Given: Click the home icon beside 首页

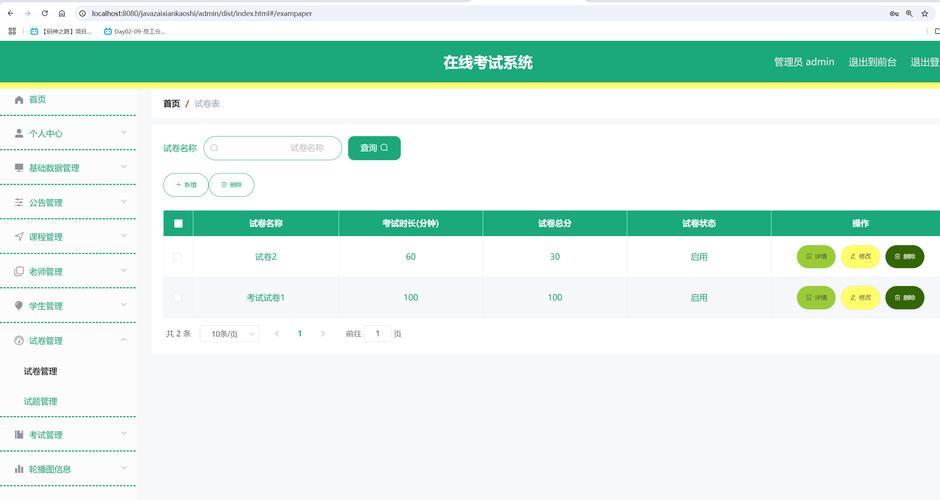Looking at the screenshot, I should coord(19,100).
